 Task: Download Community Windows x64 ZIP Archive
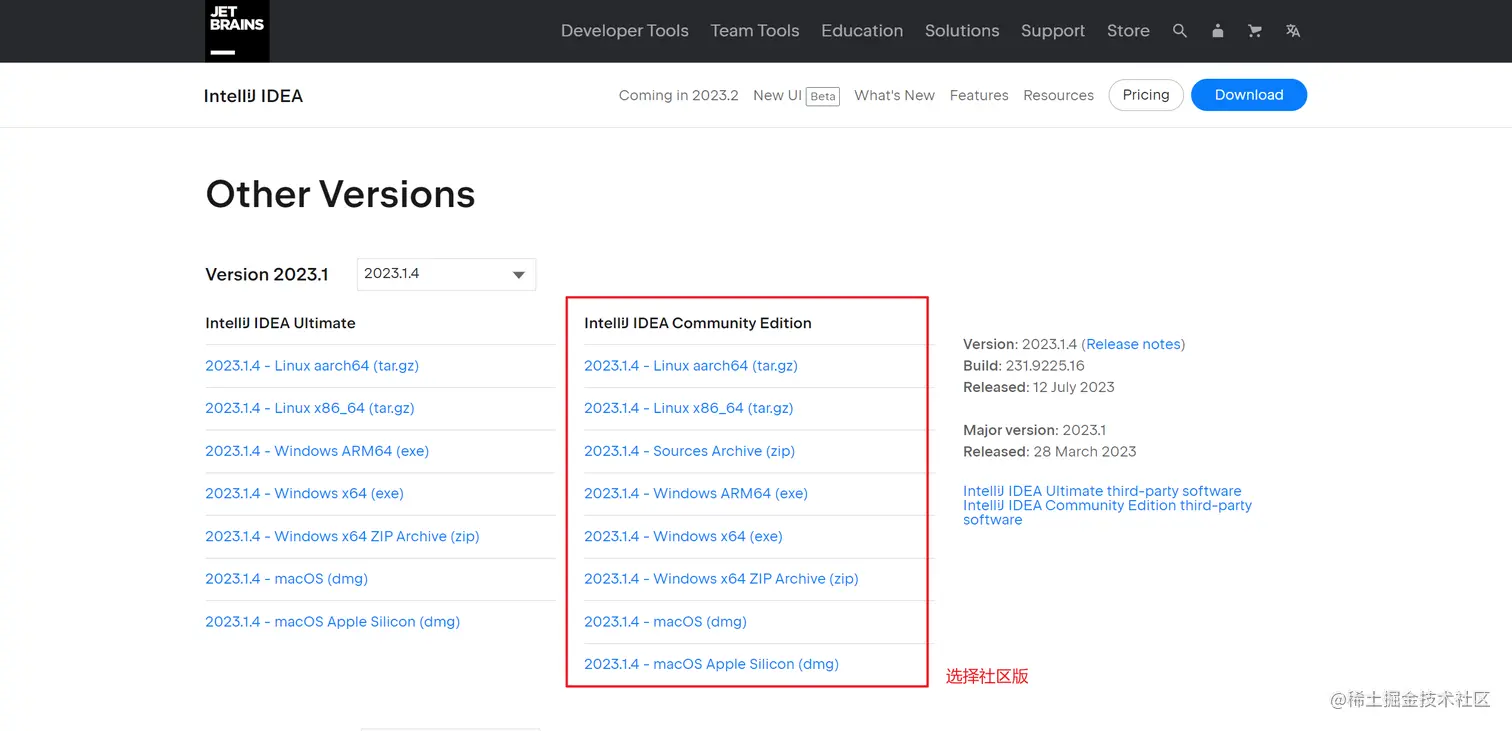(x=721, y=579)
